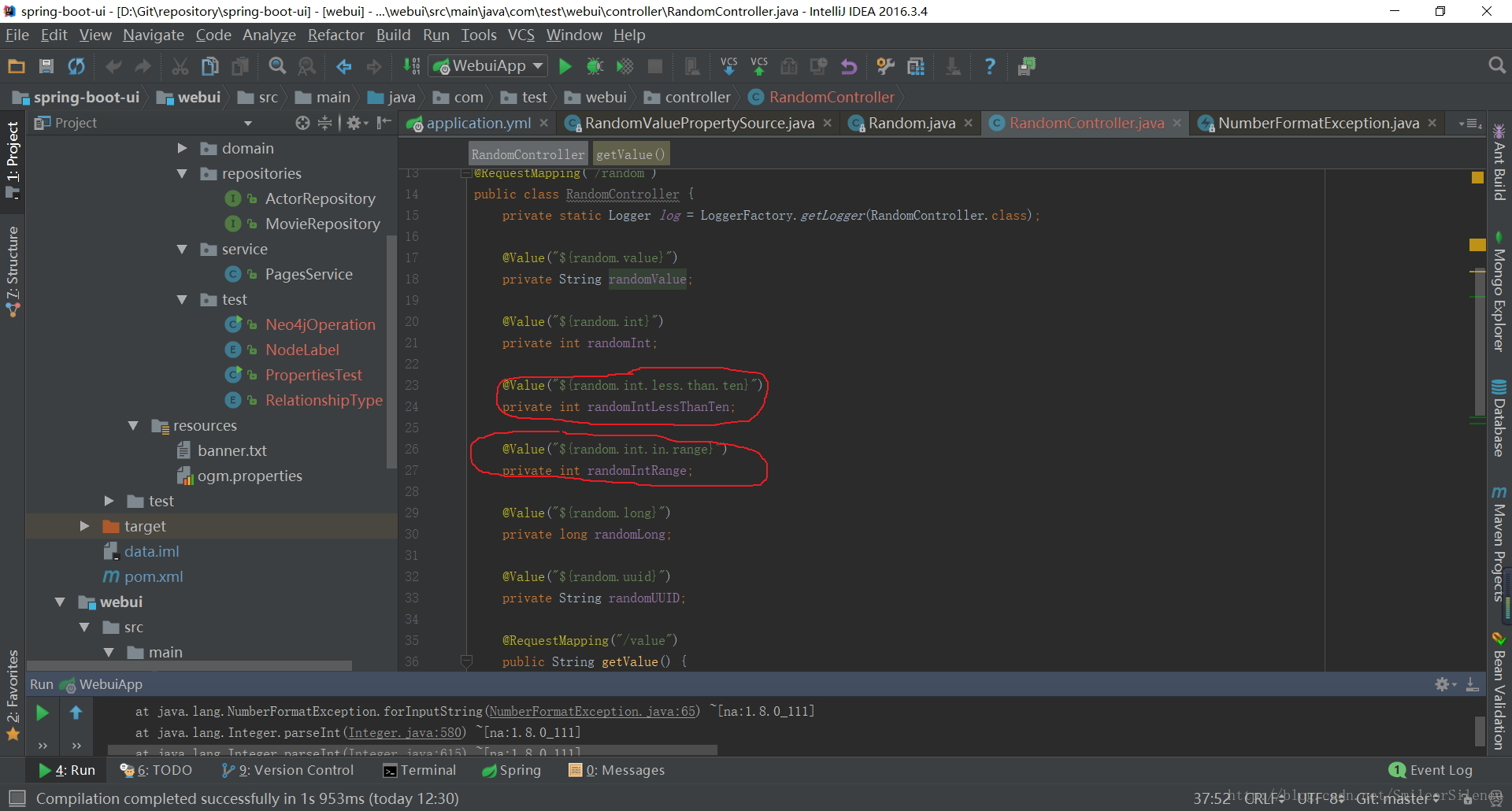Click the Synchronize toolbar icon

point(76,66)
